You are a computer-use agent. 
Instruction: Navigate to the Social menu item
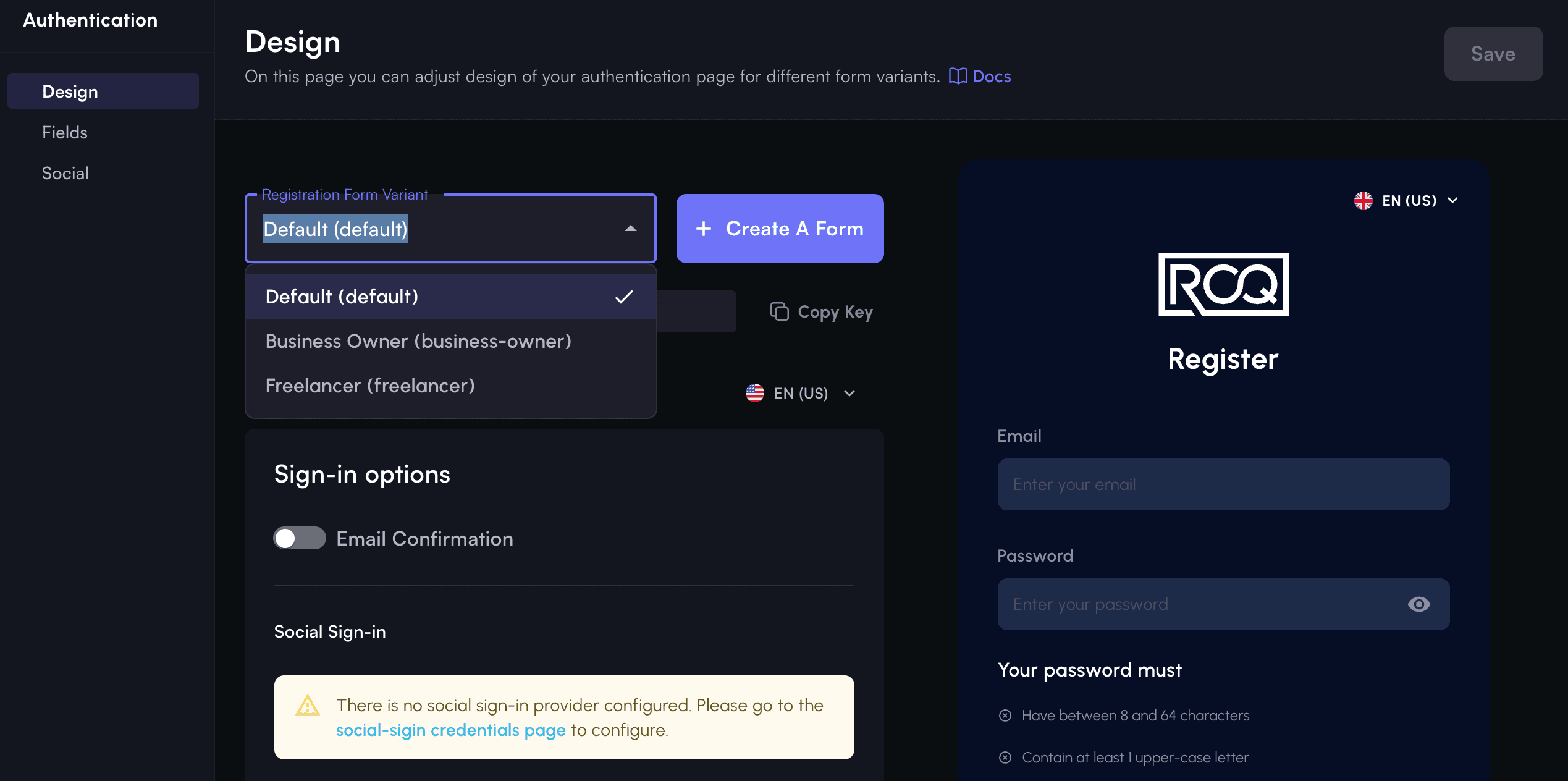click(x=64, y=173)
